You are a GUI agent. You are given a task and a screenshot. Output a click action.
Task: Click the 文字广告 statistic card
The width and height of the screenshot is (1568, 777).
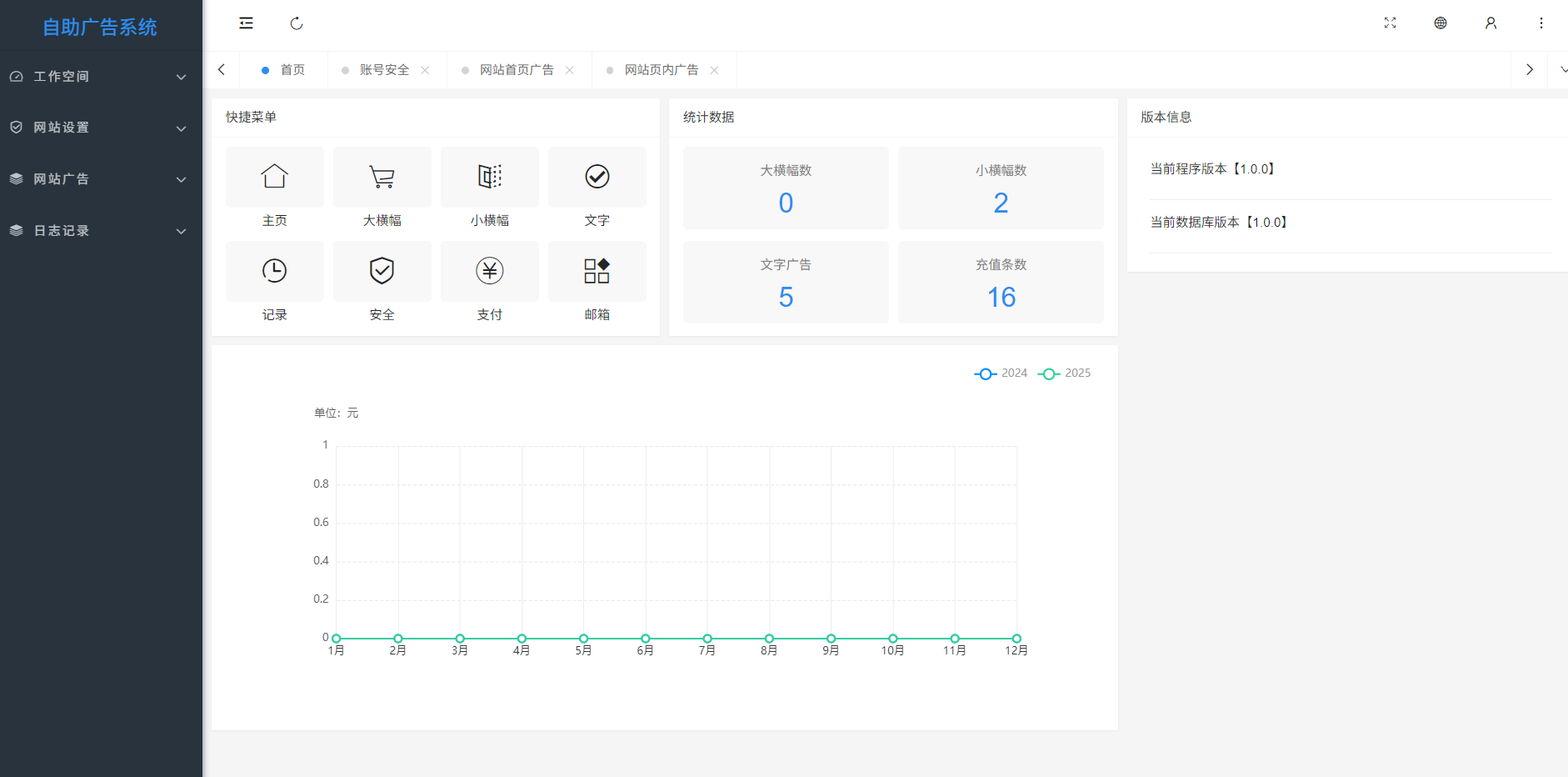pyautogui.click(x=786, y=283)
